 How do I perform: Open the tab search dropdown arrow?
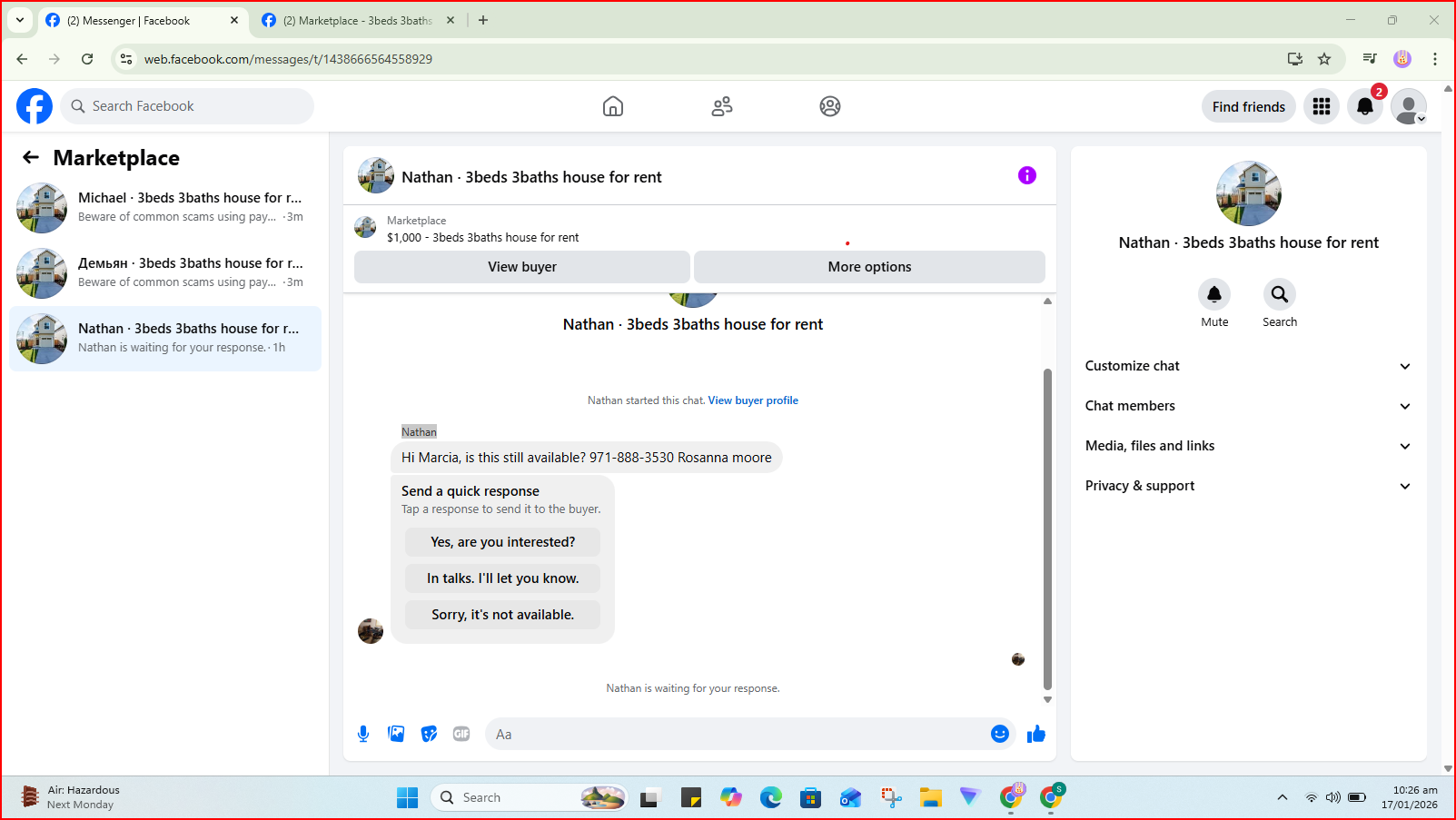[20, 20]
